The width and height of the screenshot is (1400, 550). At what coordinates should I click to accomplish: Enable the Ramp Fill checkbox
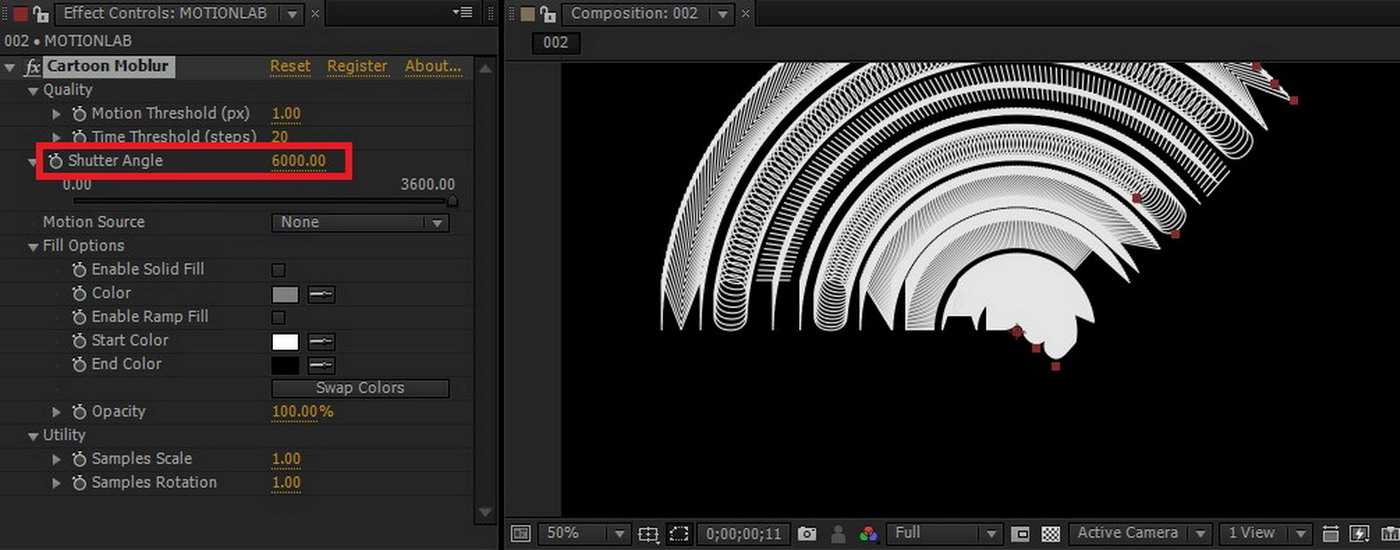click(x=279, y=317)
